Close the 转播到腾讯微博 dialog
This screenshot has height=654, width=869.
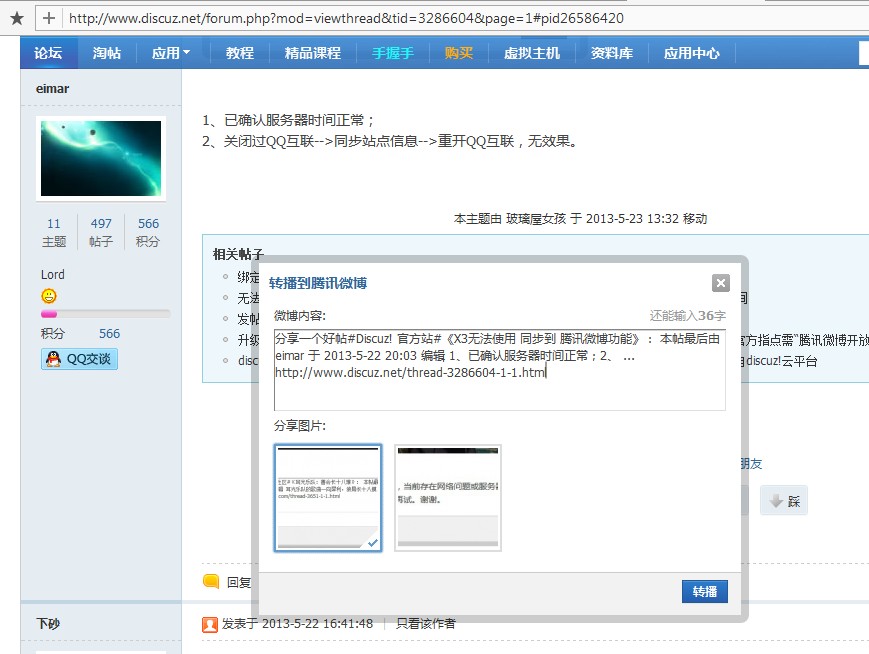pyautogui.click(x=720, y=283)
